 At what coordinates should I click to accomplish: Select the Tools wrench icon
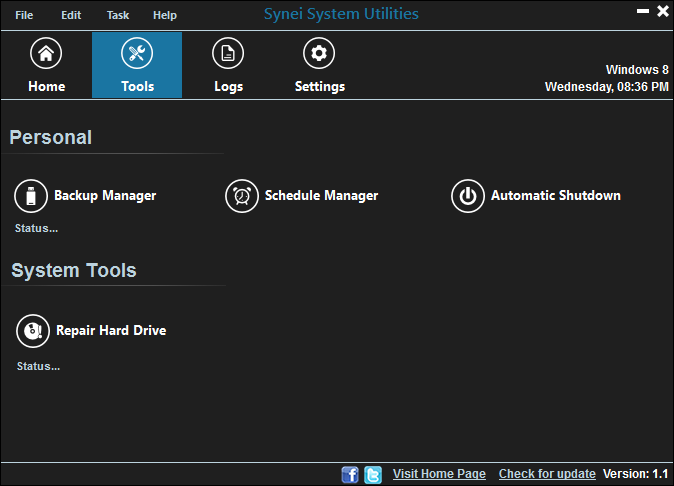[x=137, y=54]
